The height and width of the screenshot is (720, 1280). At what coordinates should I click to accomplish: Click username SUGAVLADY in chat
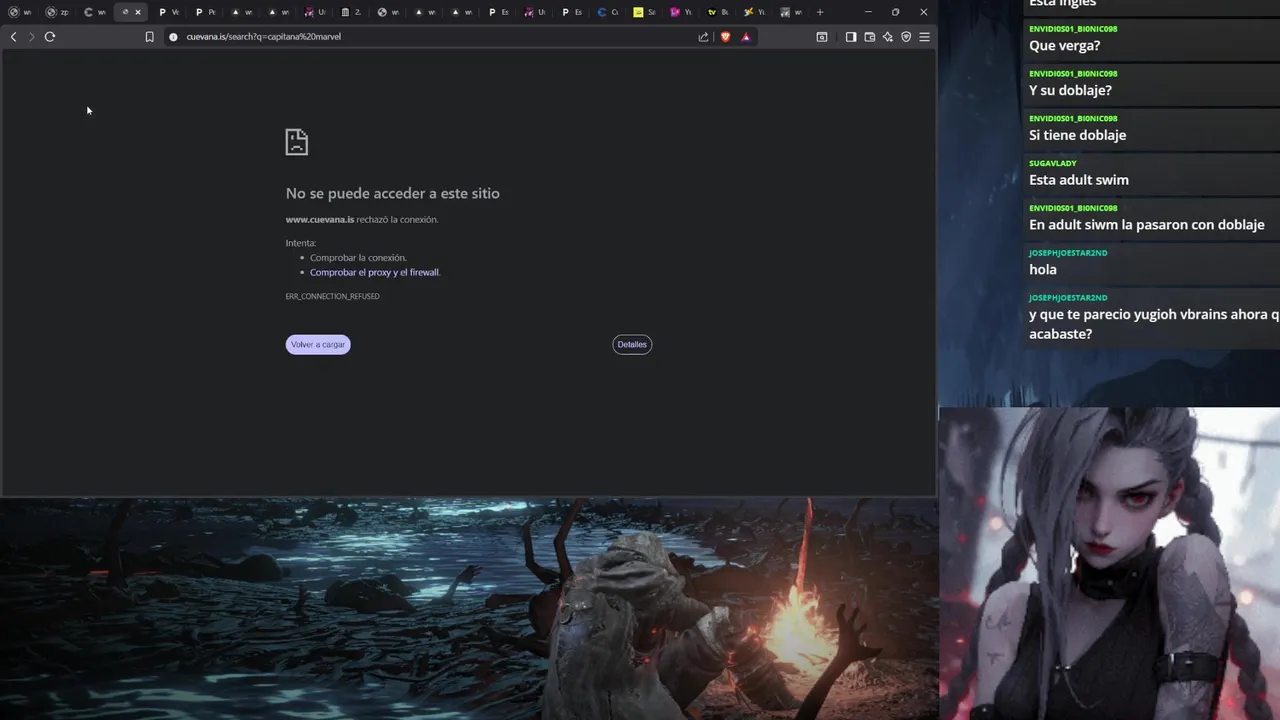(x=1053, y=163)
